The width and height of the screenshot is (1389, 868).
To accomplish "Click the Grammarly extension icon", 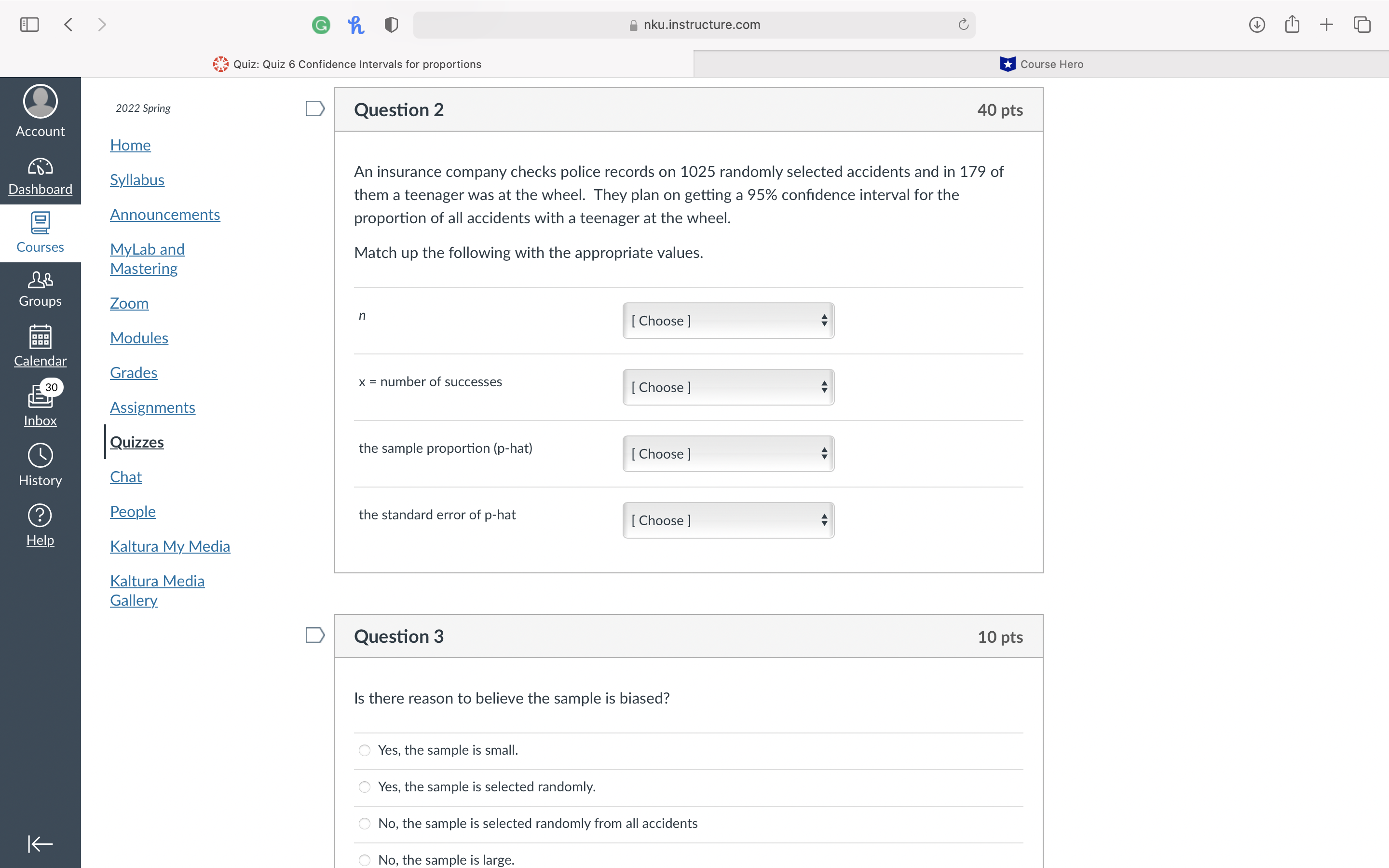I will coord(321,24).
